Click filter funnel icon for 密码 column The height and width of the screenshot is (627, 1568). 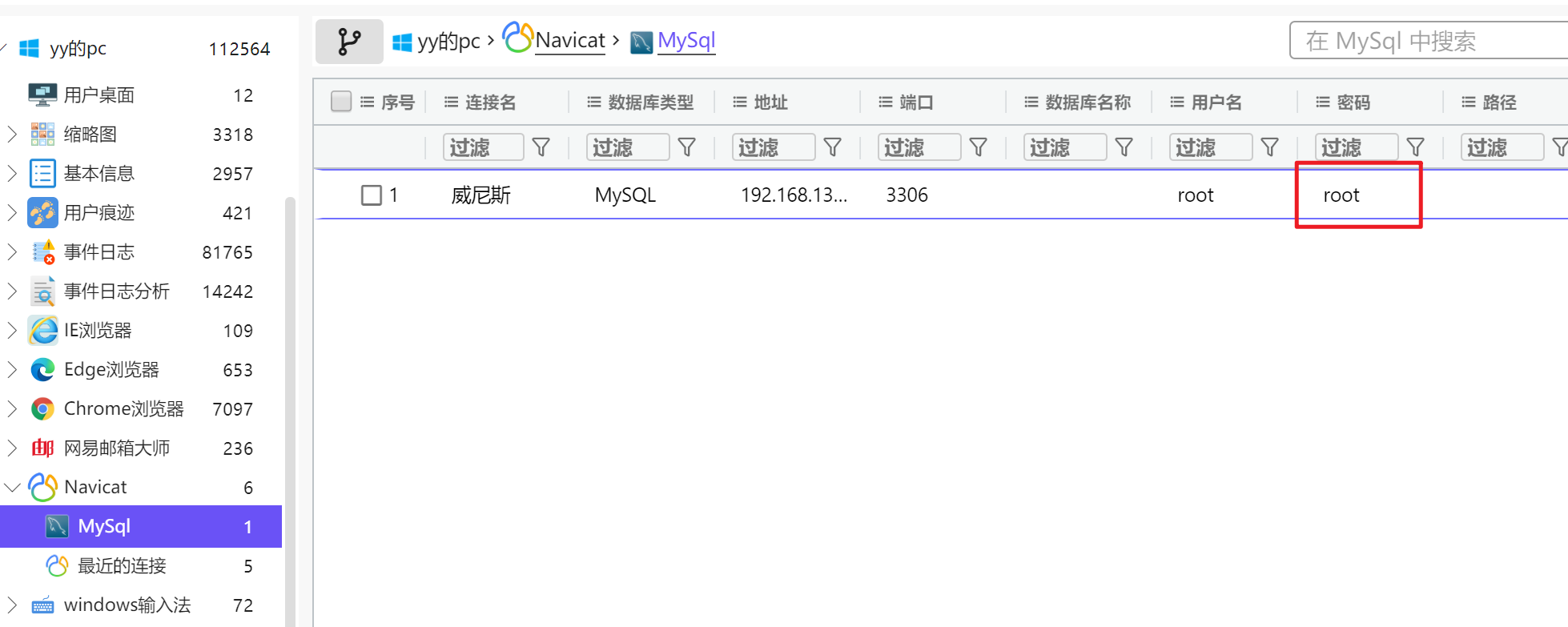coord(1416,147)
